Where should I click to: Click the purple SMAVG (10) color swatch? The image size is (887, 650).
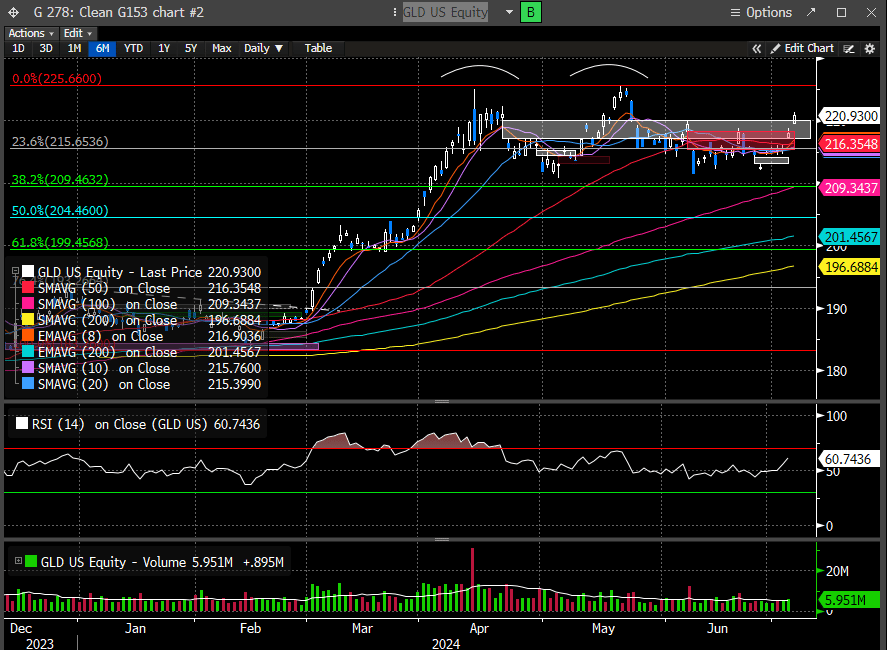pos(28,368)
